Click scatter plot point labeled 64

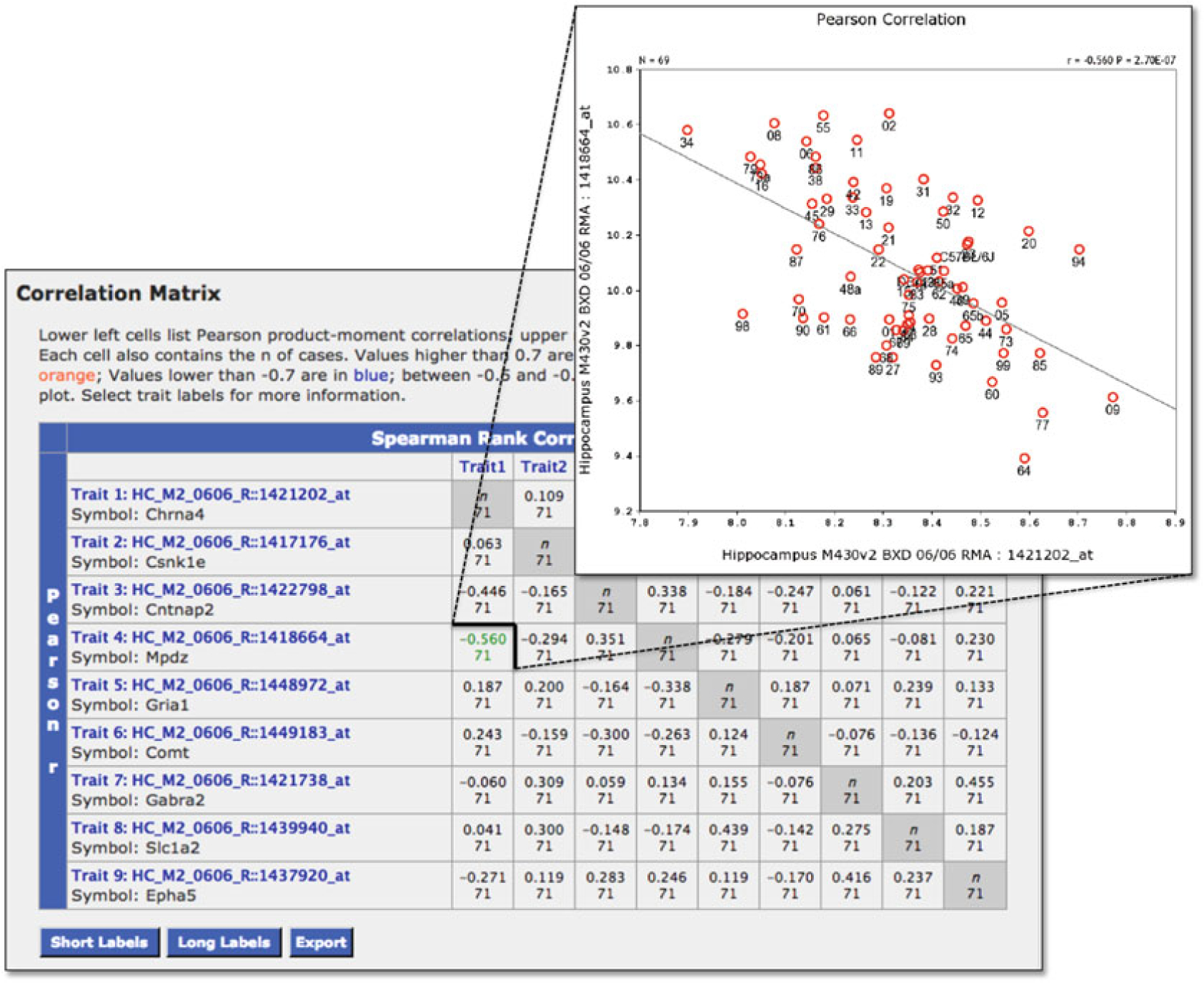pos(1025,459)
